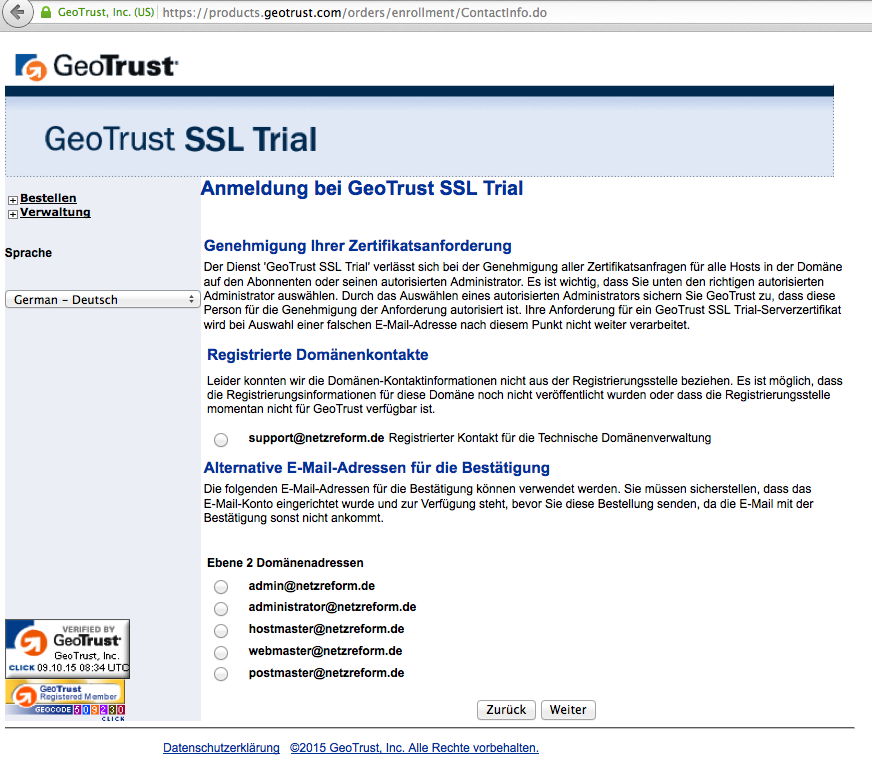Choose administrator@netzreform.de as approver email
This screenshot has width=872, height=771.
coord(221,608)
